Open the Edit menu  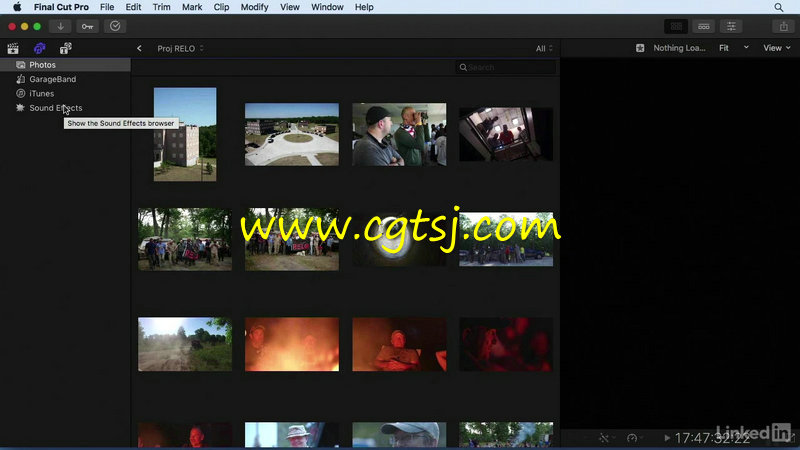[x=133, y=7]
